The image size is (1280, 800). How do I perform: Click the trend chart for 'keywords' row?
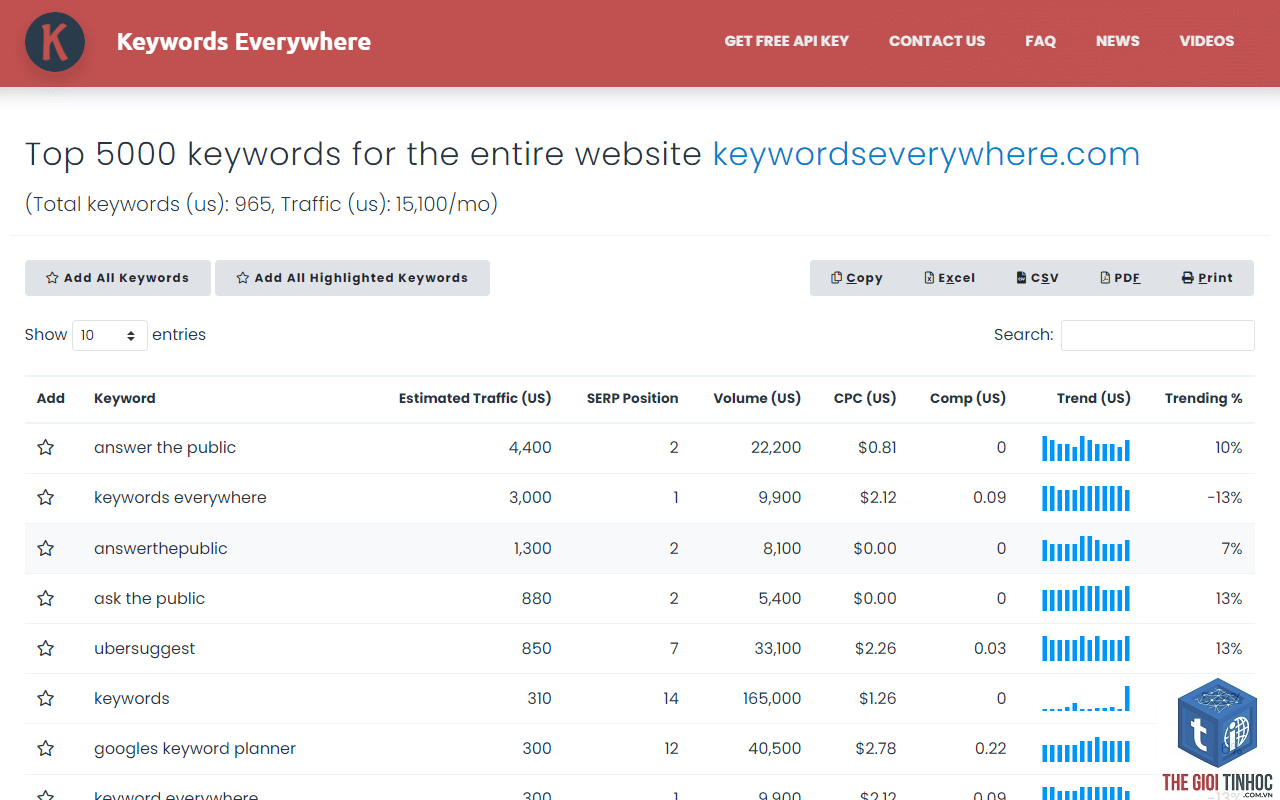pyautogui.click(x=1086, y=698)
